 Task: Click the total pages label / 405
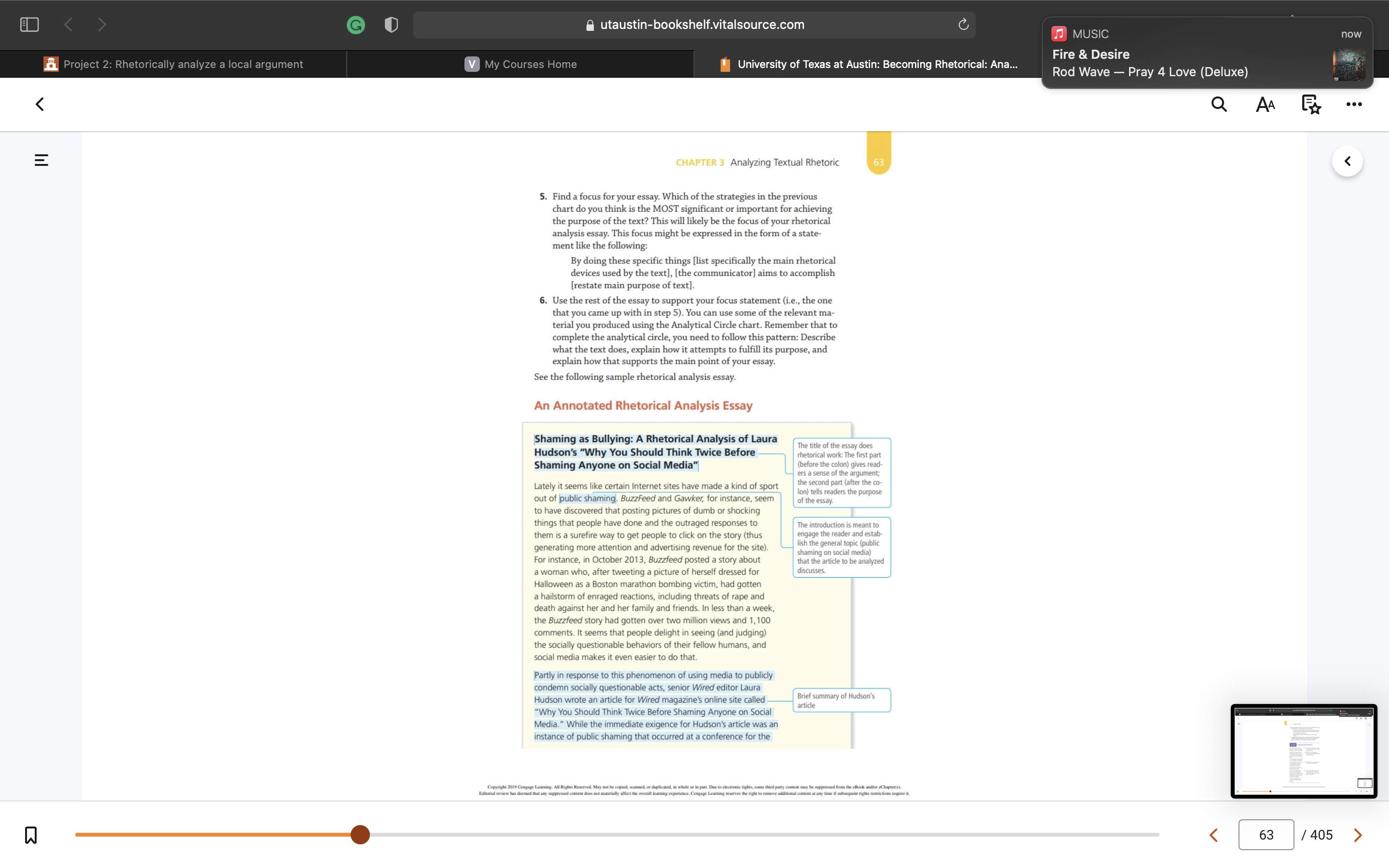1317,835
